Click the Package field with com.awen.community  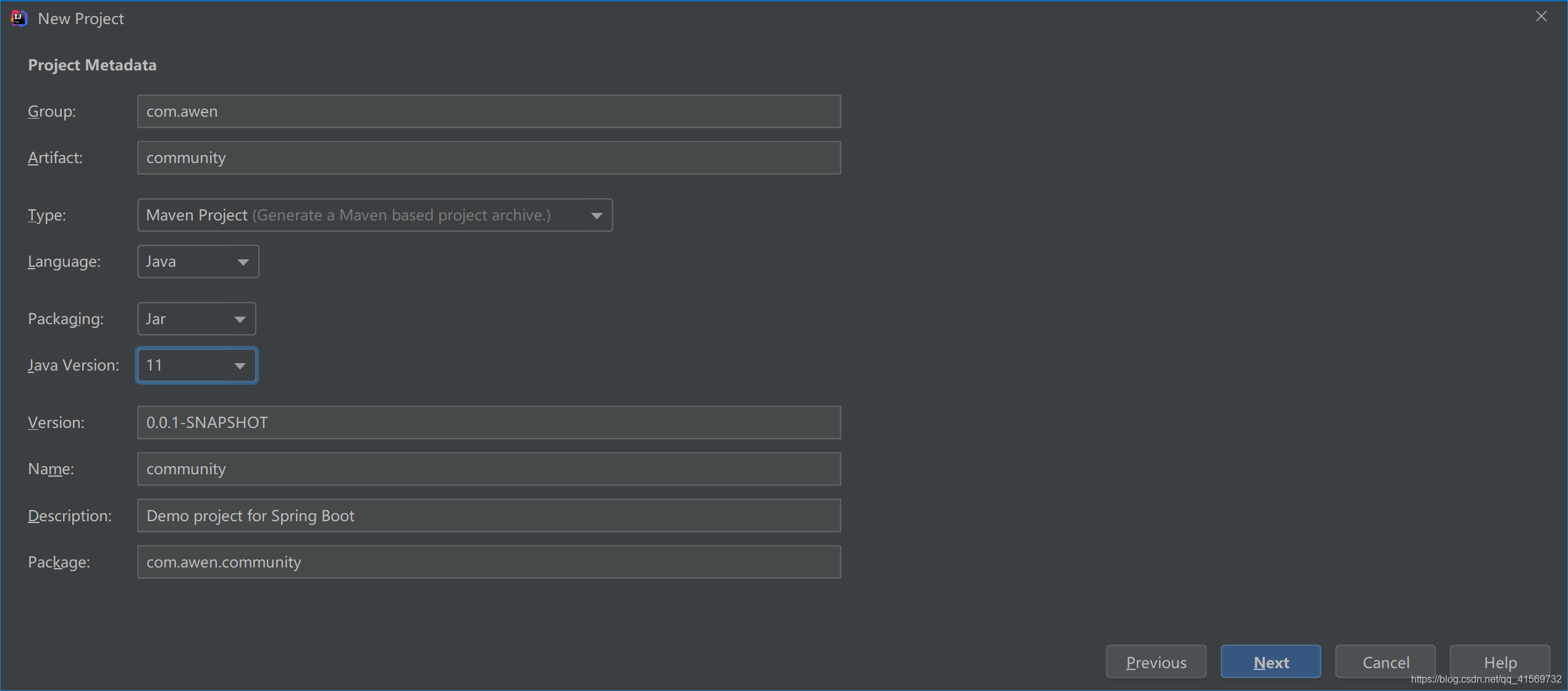489,562
